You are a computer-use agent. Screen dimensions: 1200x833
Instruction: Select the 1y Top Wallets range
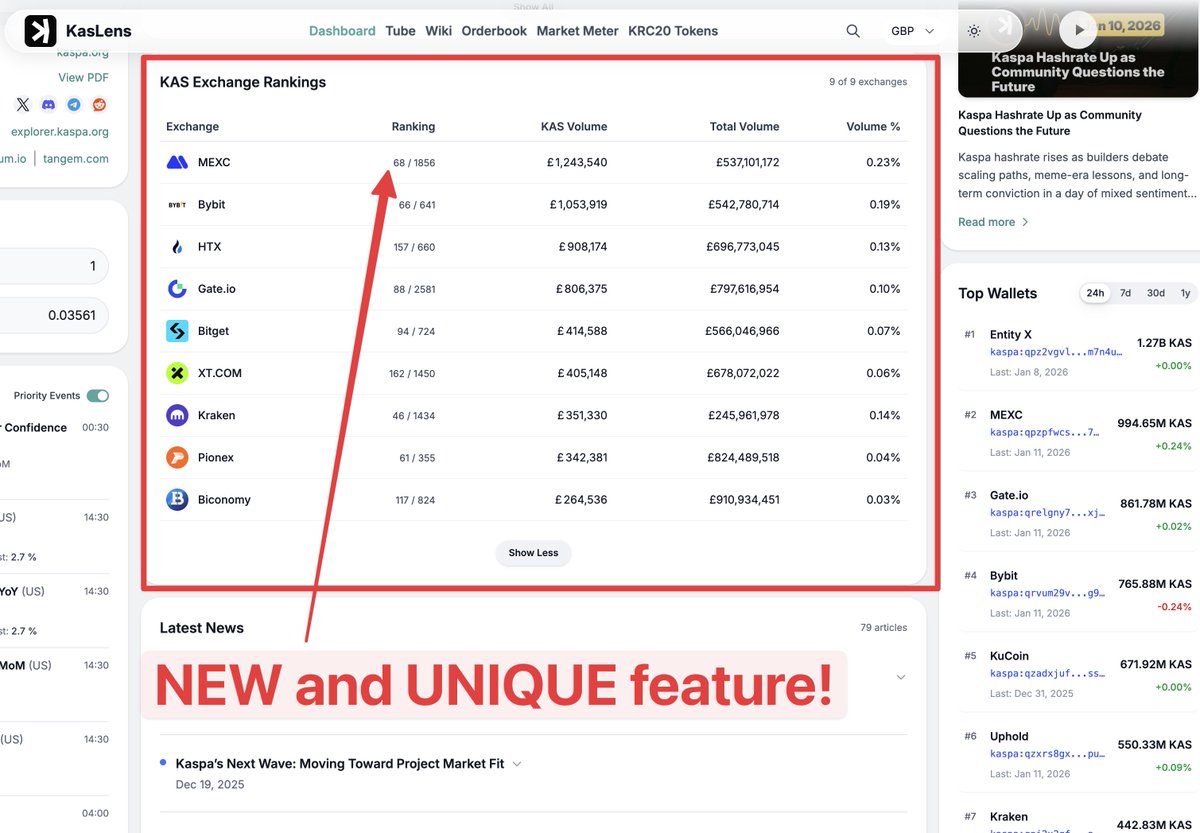click(1186, 293)
